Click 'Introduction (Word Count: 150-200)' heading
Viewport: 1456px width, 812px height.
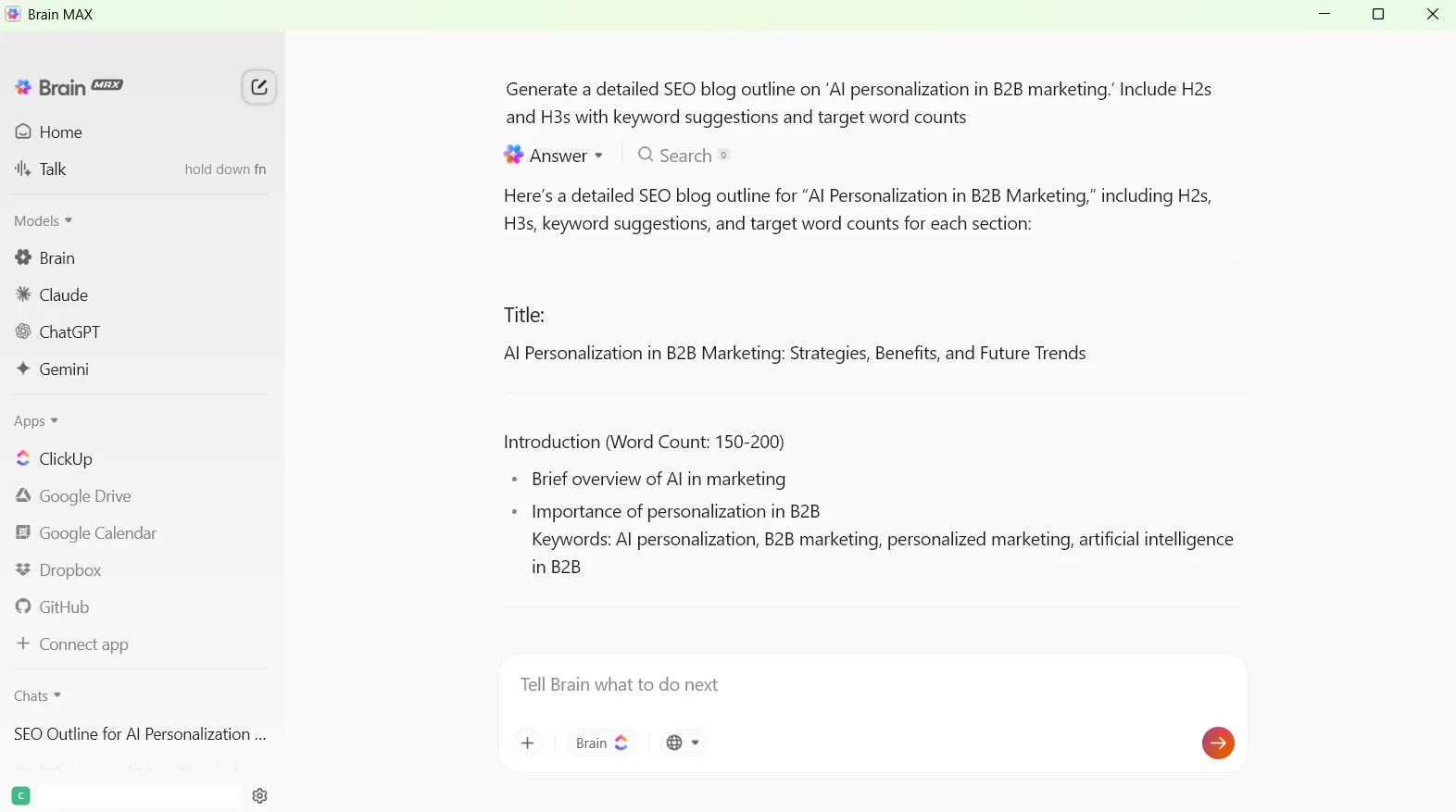click(644, 443)
